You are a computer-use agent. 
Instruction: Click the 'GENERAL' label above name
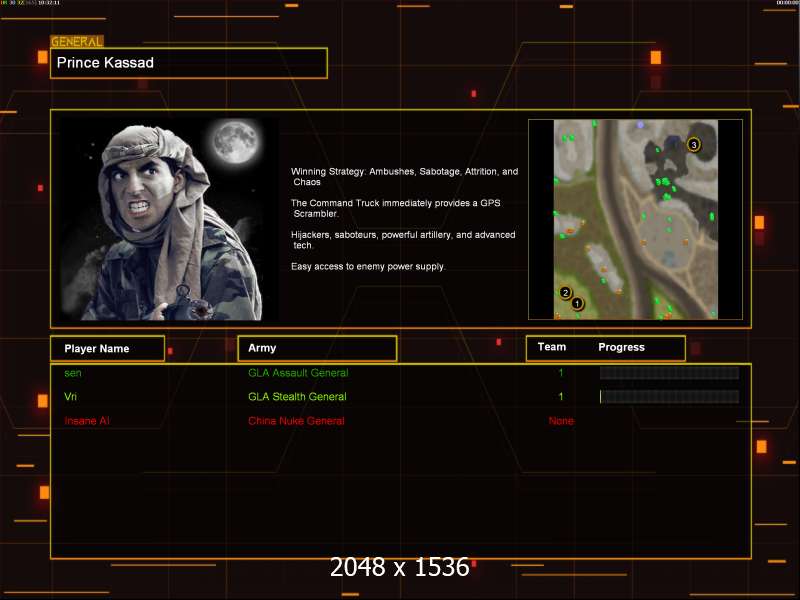77,42
